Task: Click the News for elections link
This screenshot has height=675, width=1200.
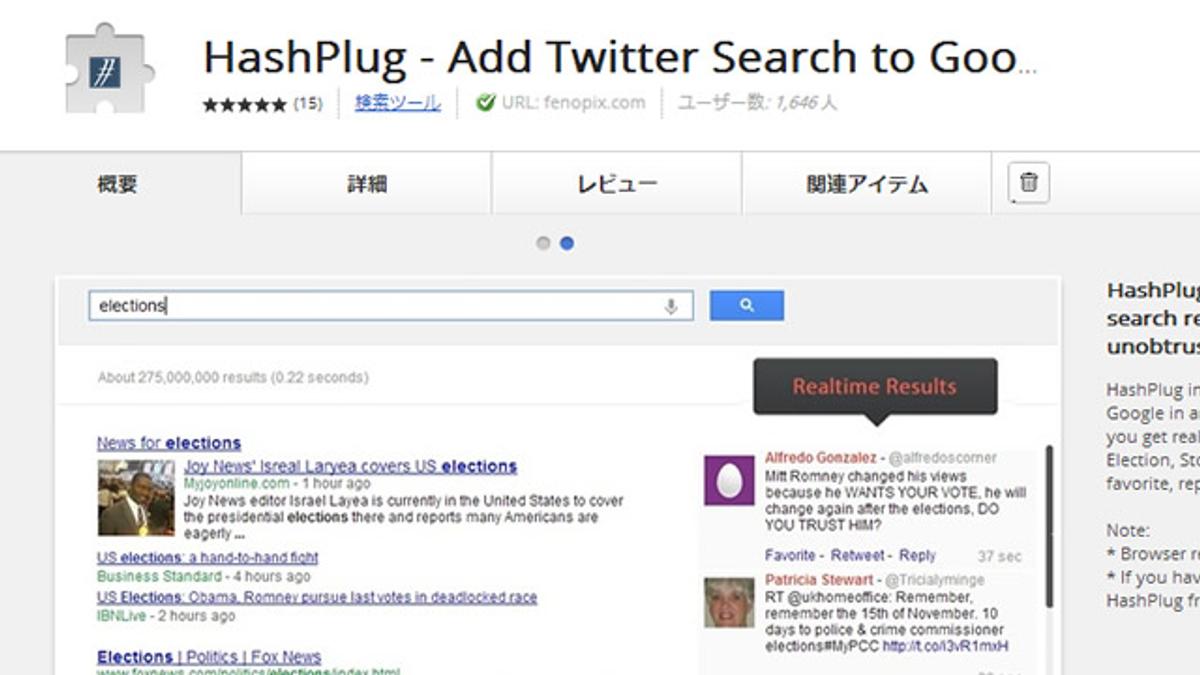Action: tap(169, 443)
